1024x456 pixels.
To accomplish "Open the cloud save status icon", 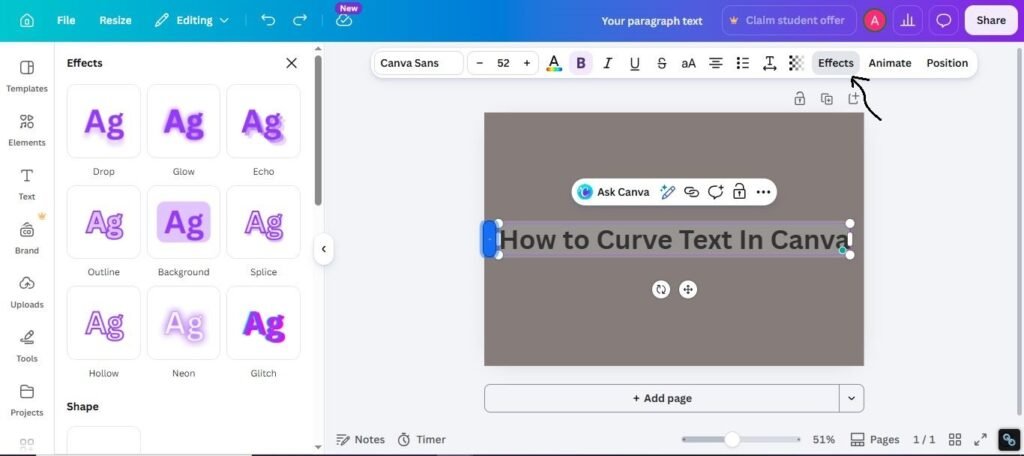I will 344,20.
